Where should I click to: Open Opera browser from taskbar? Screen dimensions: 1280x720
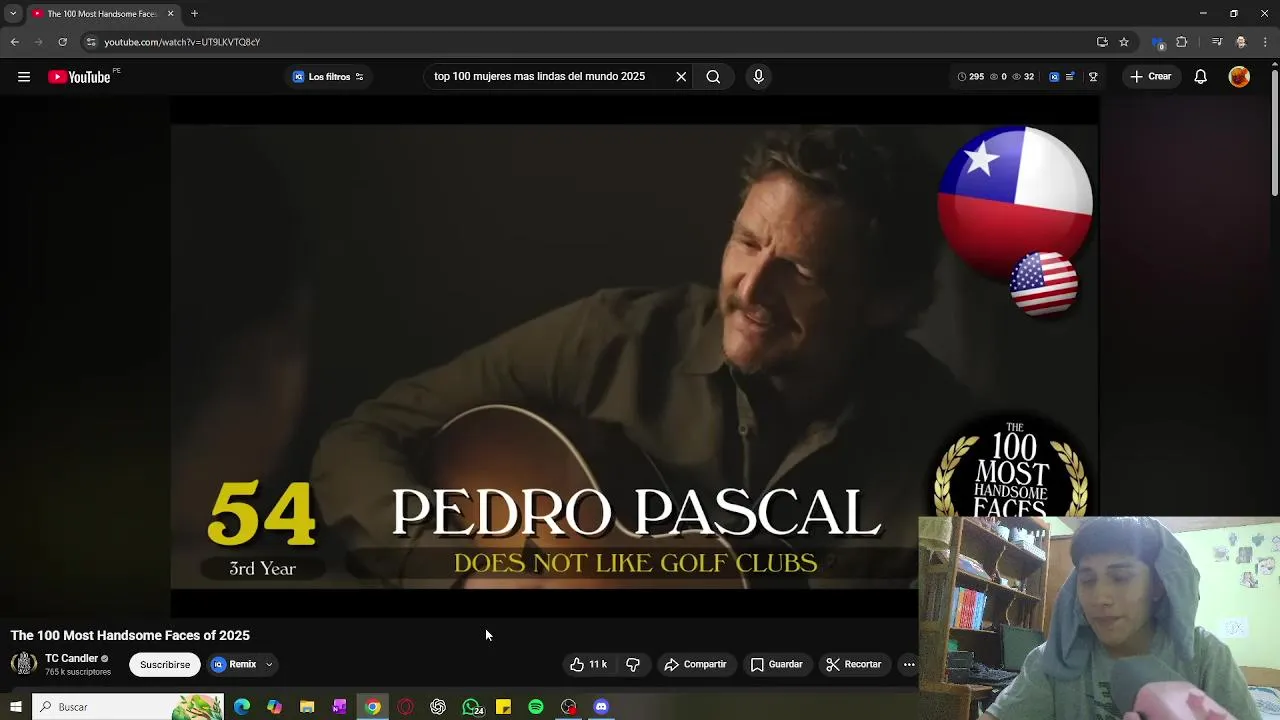pyautogui.click(x=405, y=707)
